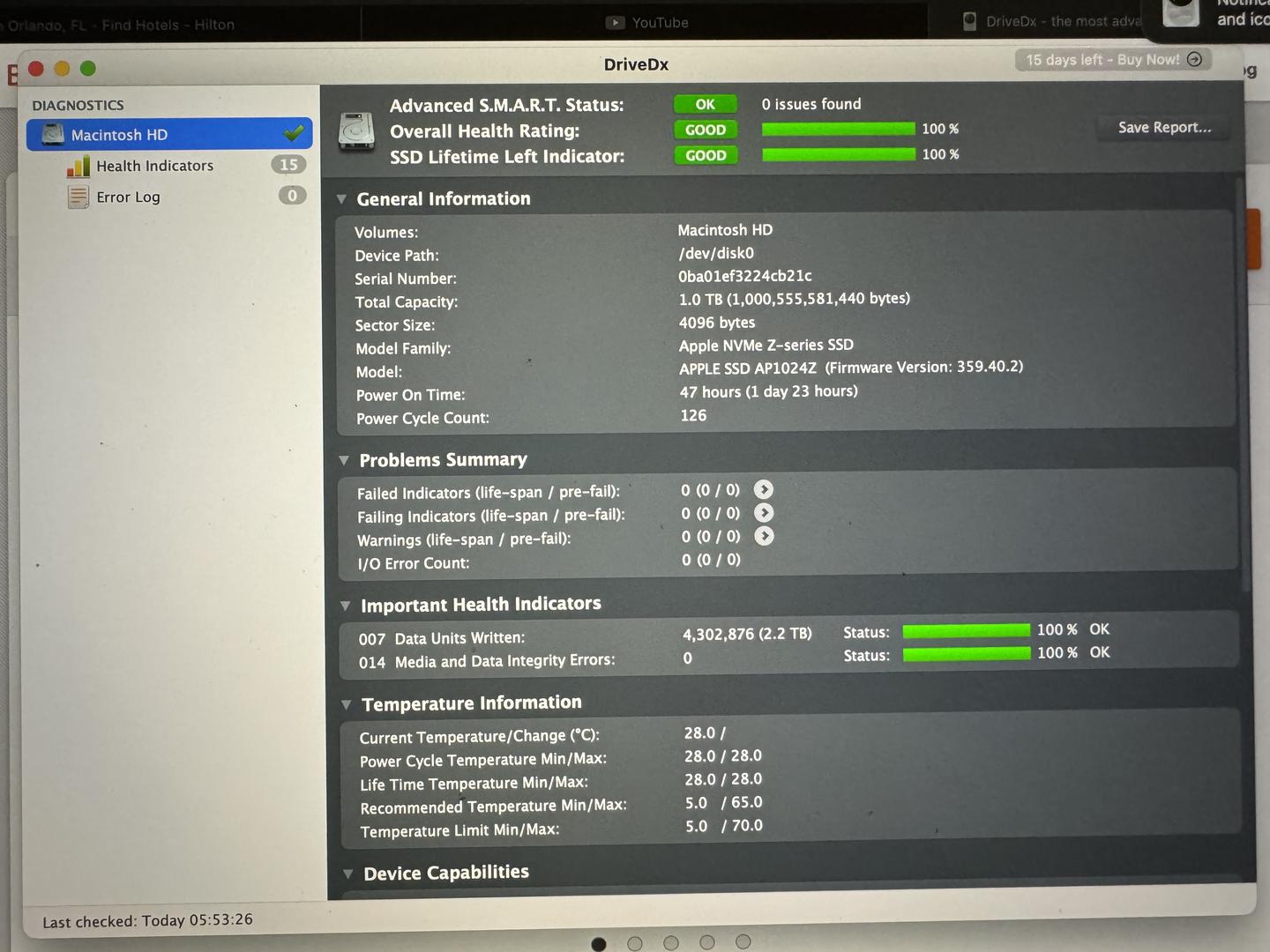This screenshot has width=1270, height=952.
Task: Open Health Indicators in the sidebar
Action: (x=169, y=166)
